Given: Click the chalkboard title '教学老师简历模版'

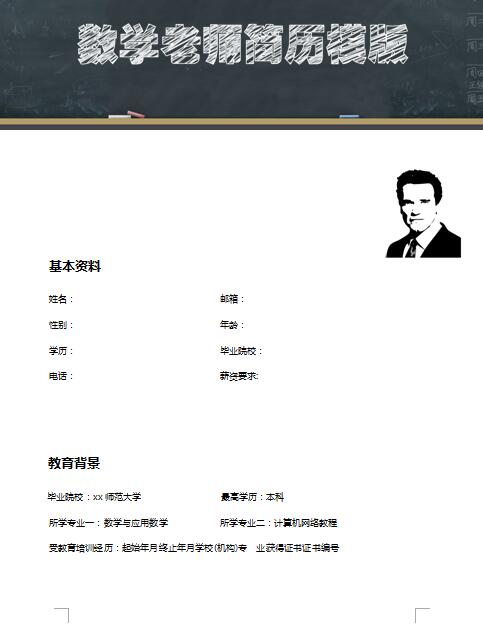Looking at the screenshot, I should (x=243, y=44).
